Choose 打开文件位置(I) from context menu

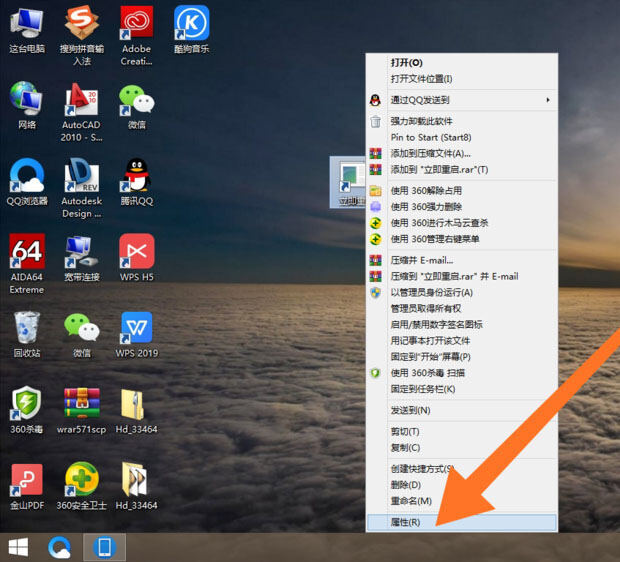click(x=461, y=79)
